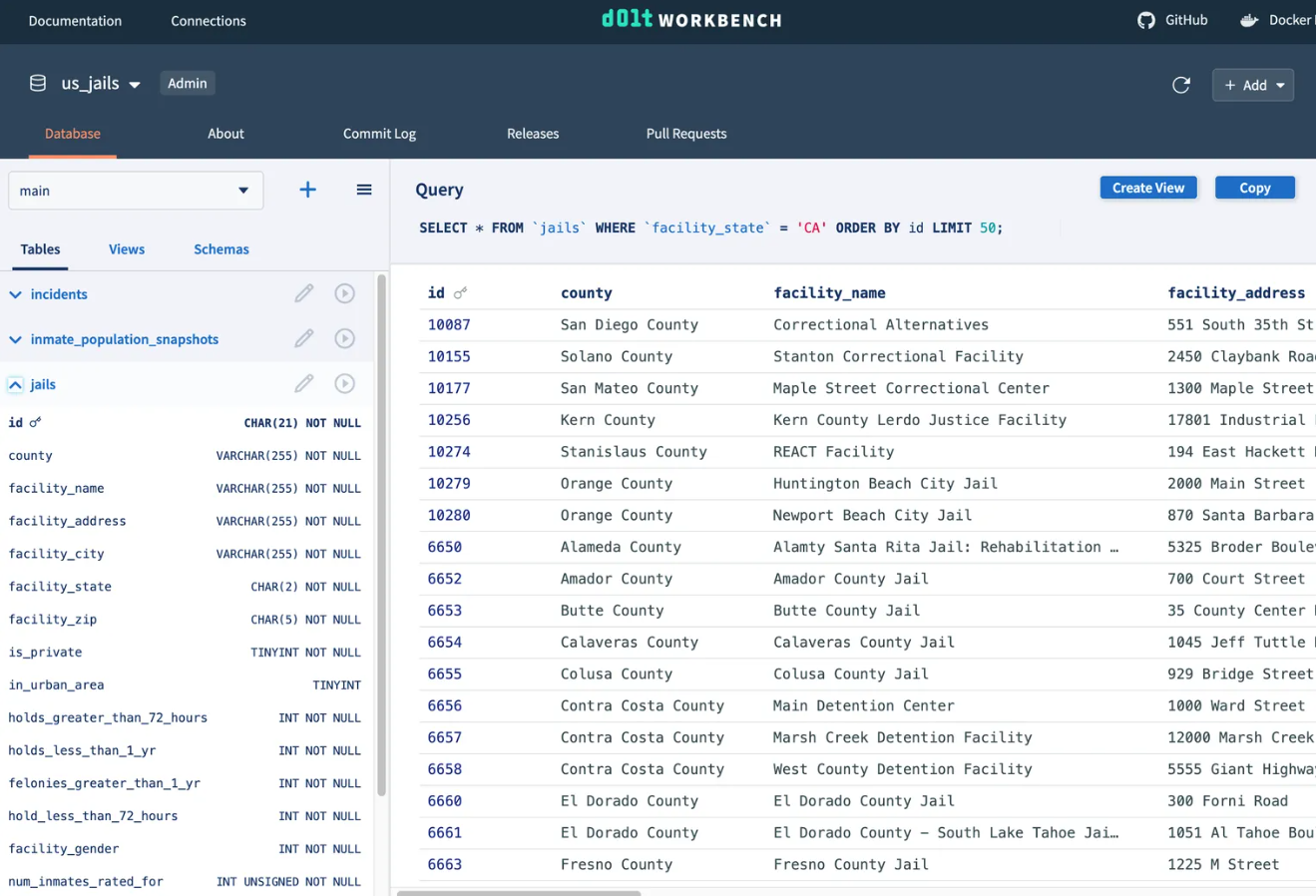Click the county column header
1316x896 pixels.
point(587,293)
